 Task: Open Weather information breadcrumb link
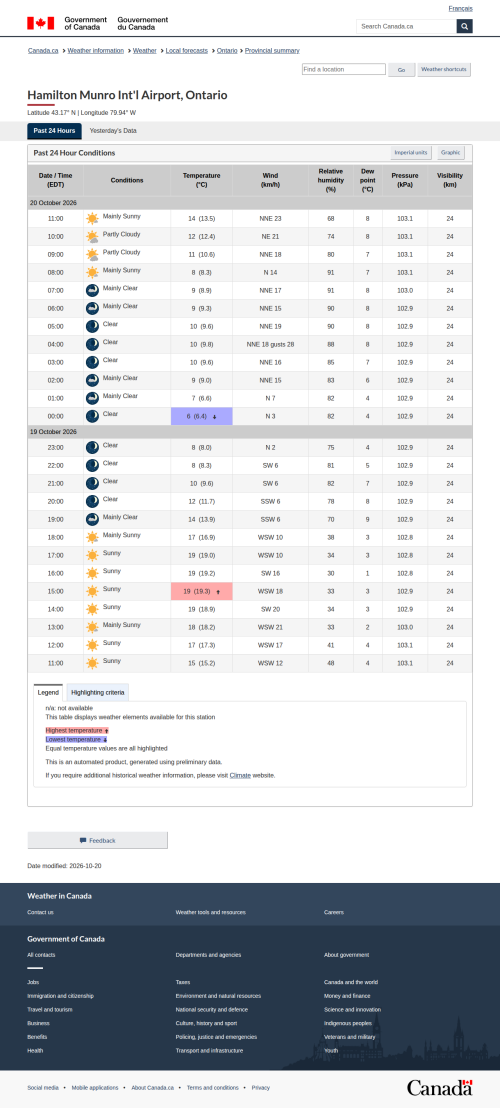[x=95, y=51]
